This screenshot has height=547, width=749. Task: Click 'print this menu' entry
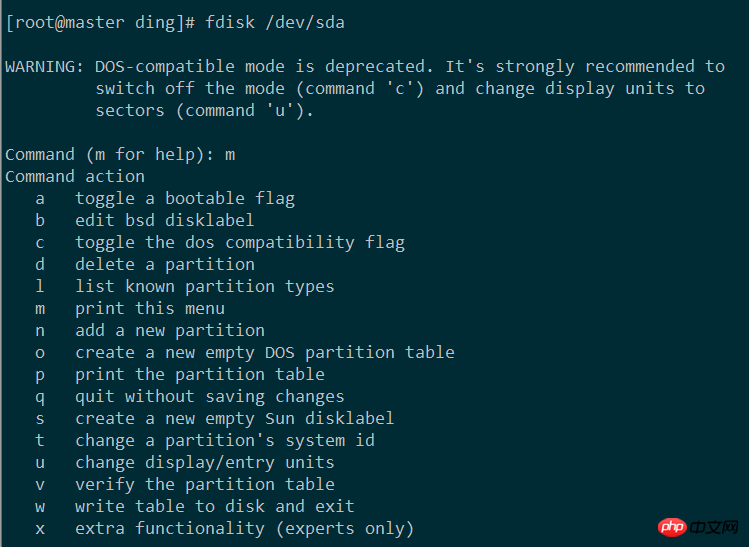coord(150,308)
